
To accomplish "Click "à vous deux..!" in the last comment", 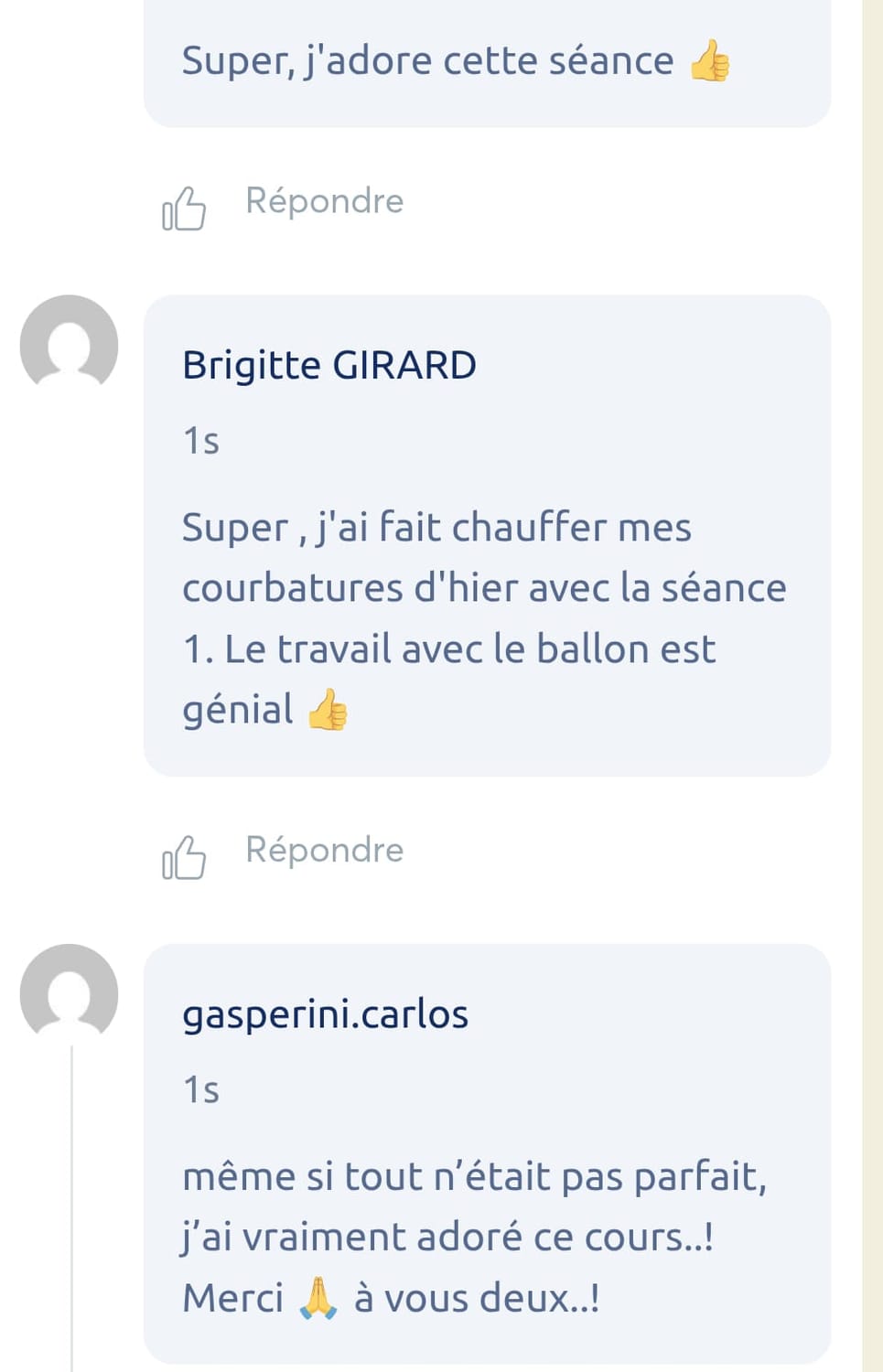I will tap(477, 1299).
